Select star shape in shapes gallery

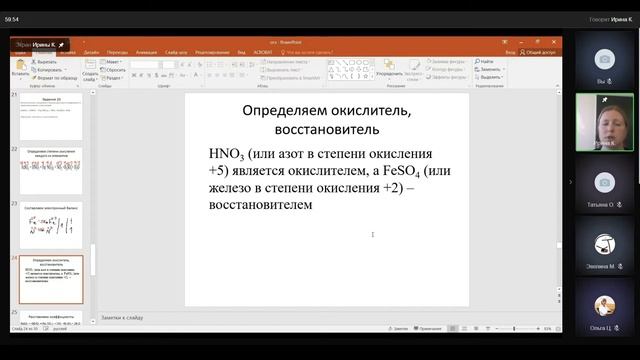(x=366, y=76)
